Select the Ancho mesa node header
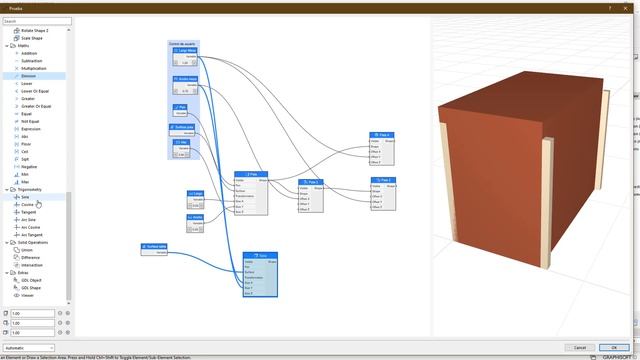This screenshot has height=360, width=640. coord(185,79)
